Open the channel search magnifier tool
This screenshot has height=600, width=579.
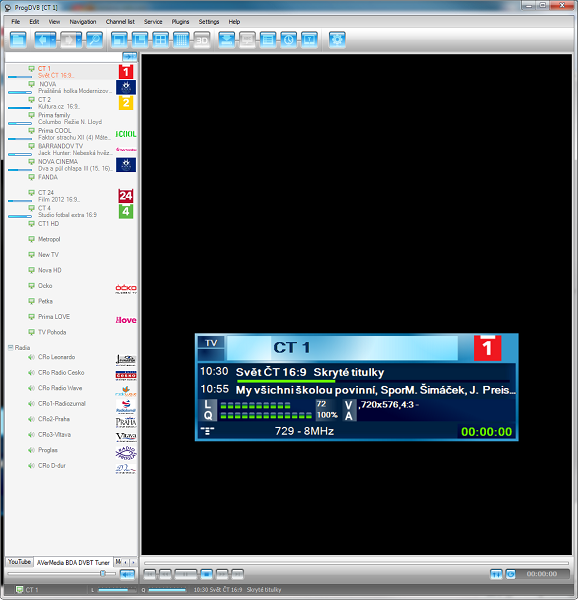click(95, 39)
